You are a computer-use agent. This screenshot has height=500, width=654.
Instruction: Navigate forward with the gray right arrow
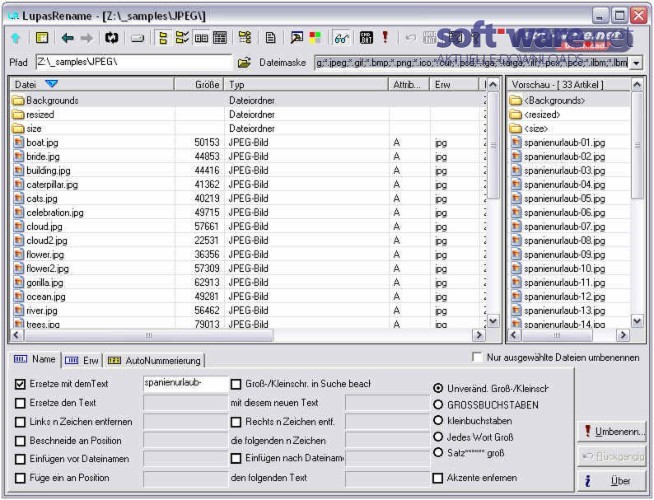click(x=87, y=38)
